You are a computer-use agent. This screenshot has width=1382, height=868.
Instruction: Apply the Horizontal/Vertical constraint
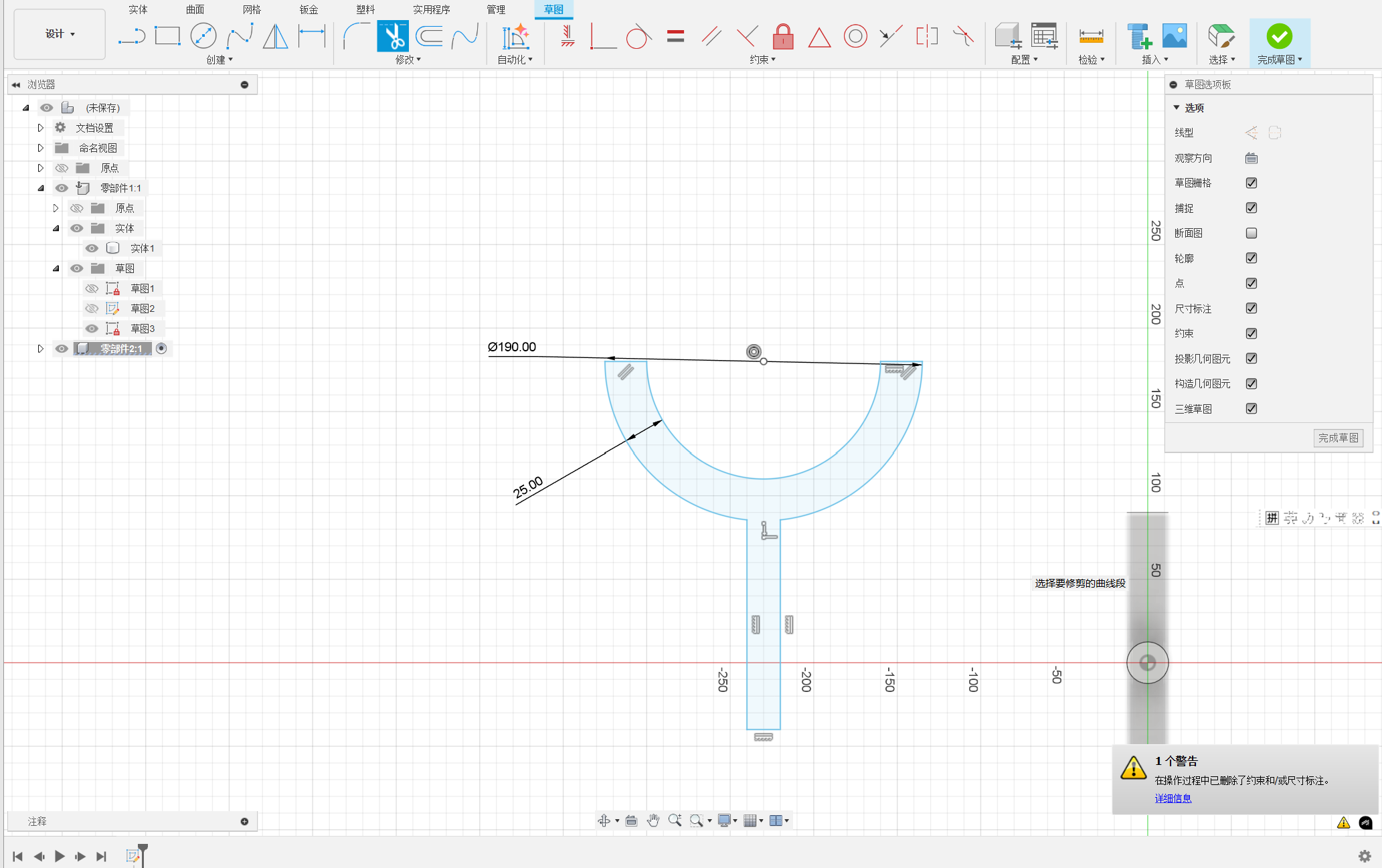click(x=568, y=35)
